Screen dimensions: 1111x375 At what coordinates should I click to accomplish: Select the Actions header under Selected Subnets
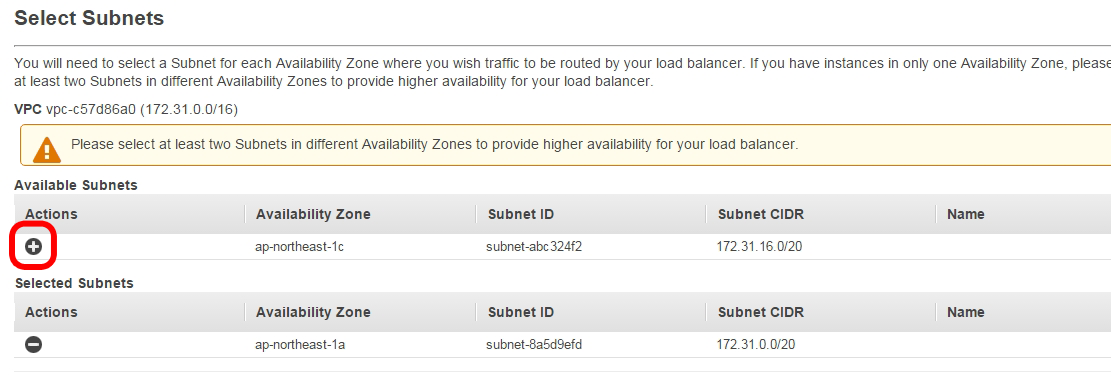point(52,312)
